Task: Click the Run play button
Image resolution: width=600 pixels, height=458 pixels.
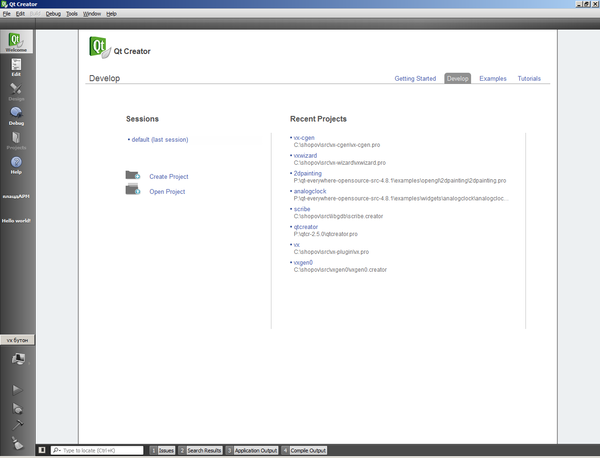Action: pyautogui.click(x=17, y=390)
